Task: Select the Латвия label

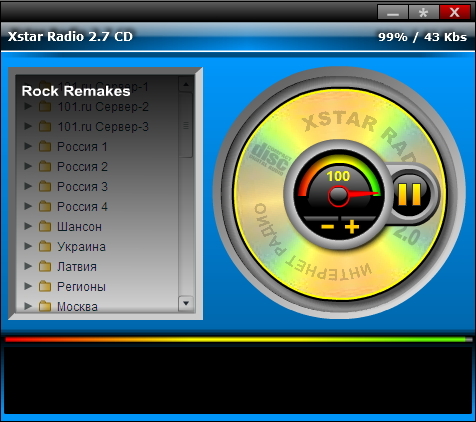Action: point(77,267)
